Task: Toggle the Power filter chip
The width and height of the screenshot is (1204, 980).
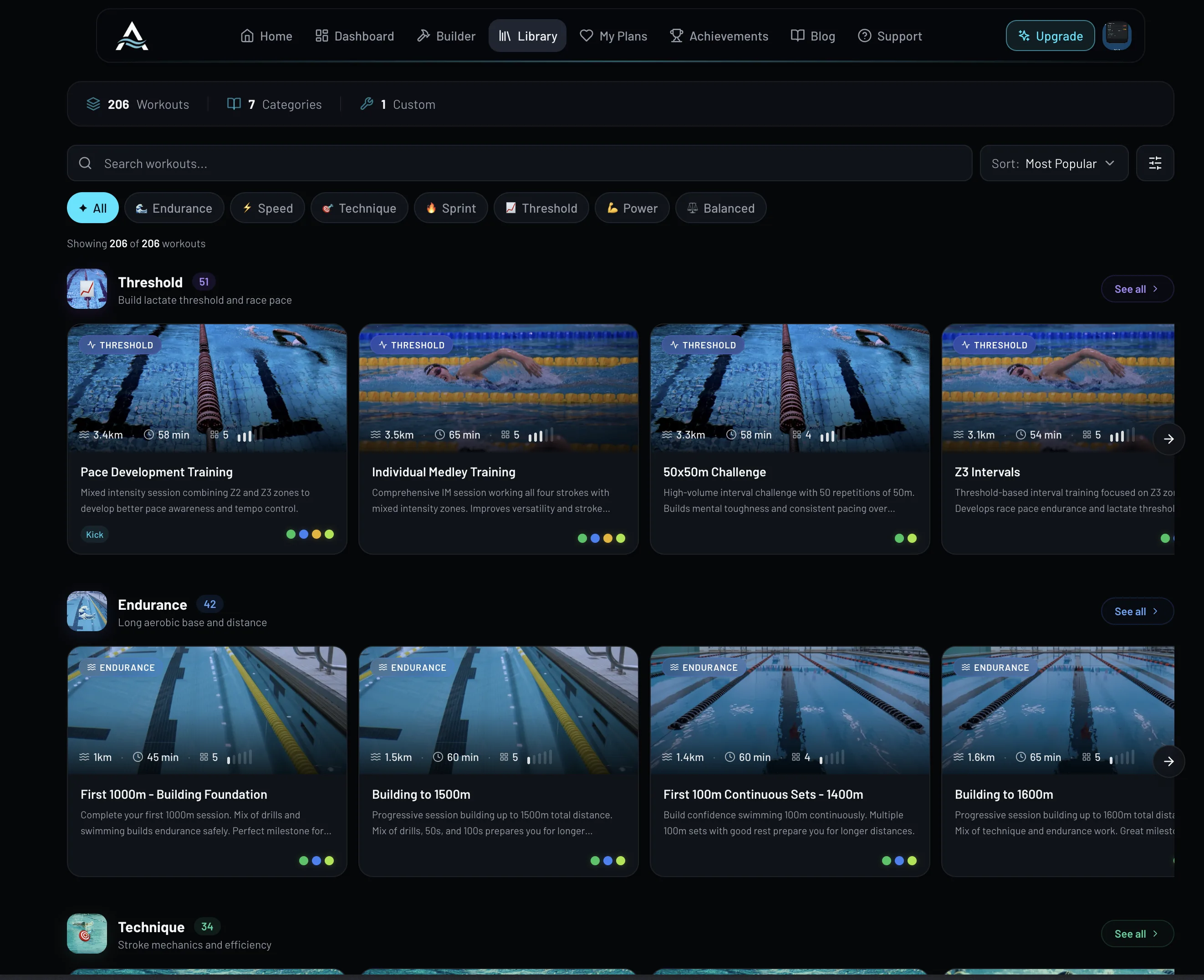Action: 632,208
